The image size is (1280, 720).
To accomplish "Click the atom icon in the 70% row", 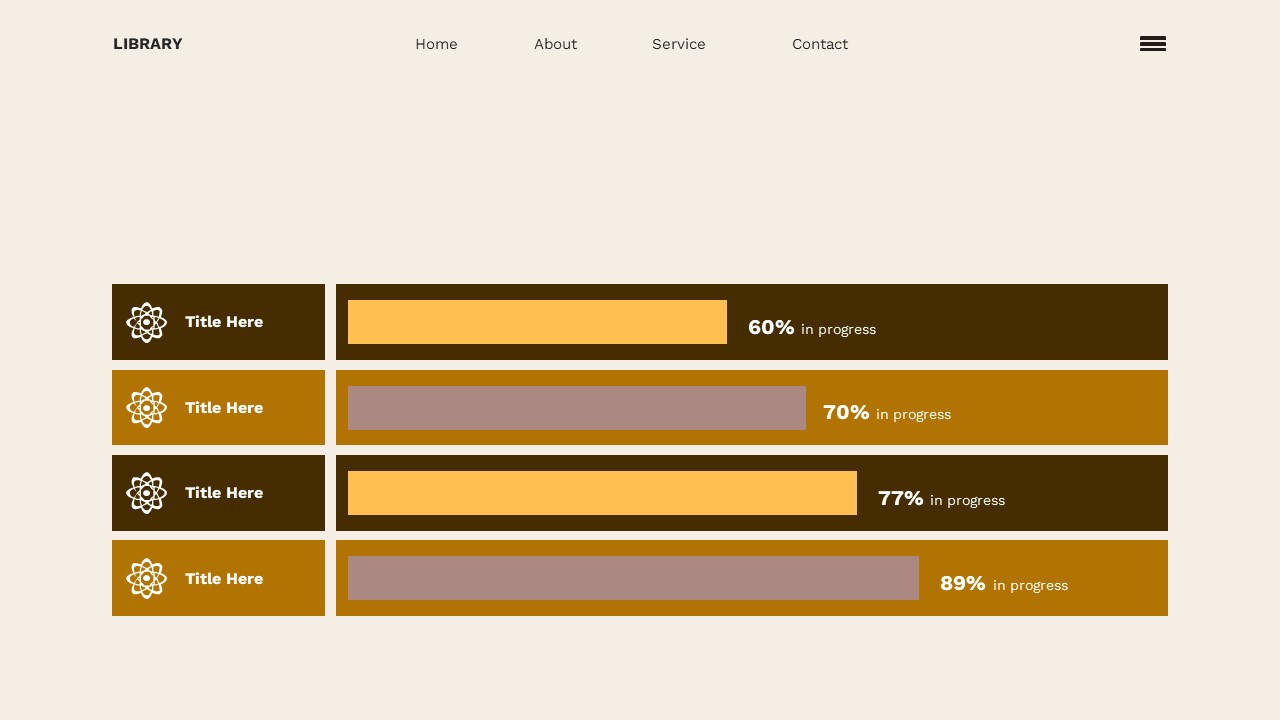I will (x=146, y=407).
